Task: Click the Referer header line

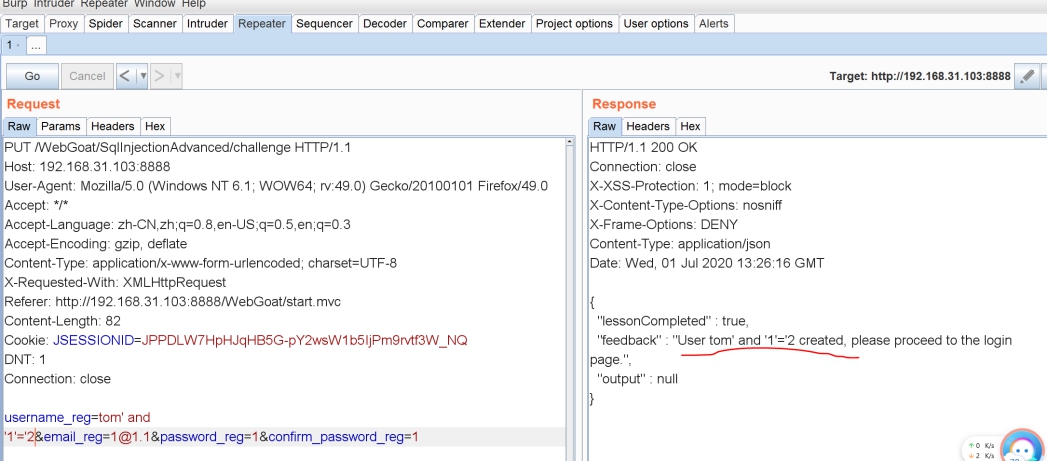Action: click(172, 302)
